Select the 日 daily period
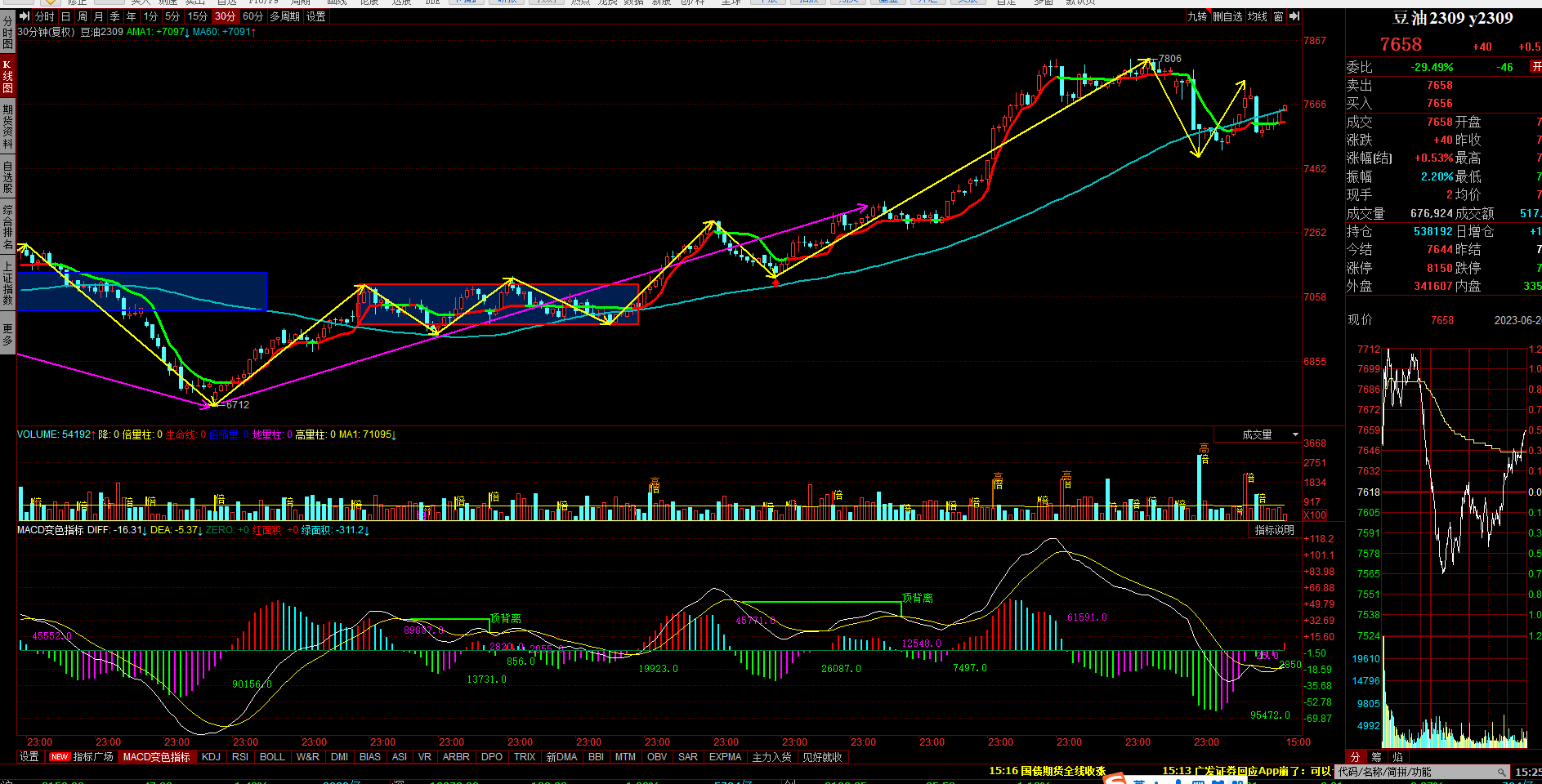 point(65,16)
